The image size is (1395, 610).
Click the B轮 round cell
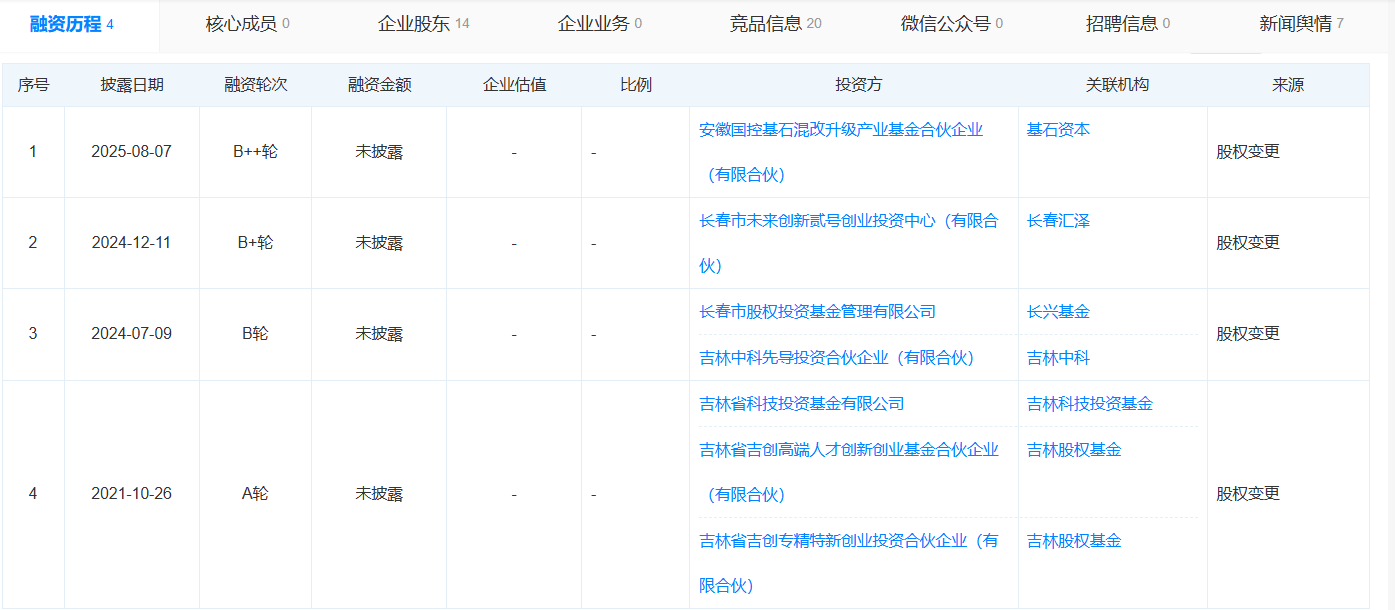(x=255, y=334)
